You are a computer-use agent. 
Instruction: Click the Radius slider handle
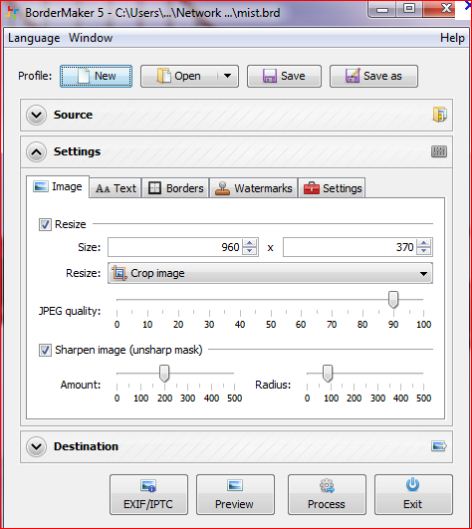click(328, 373)
